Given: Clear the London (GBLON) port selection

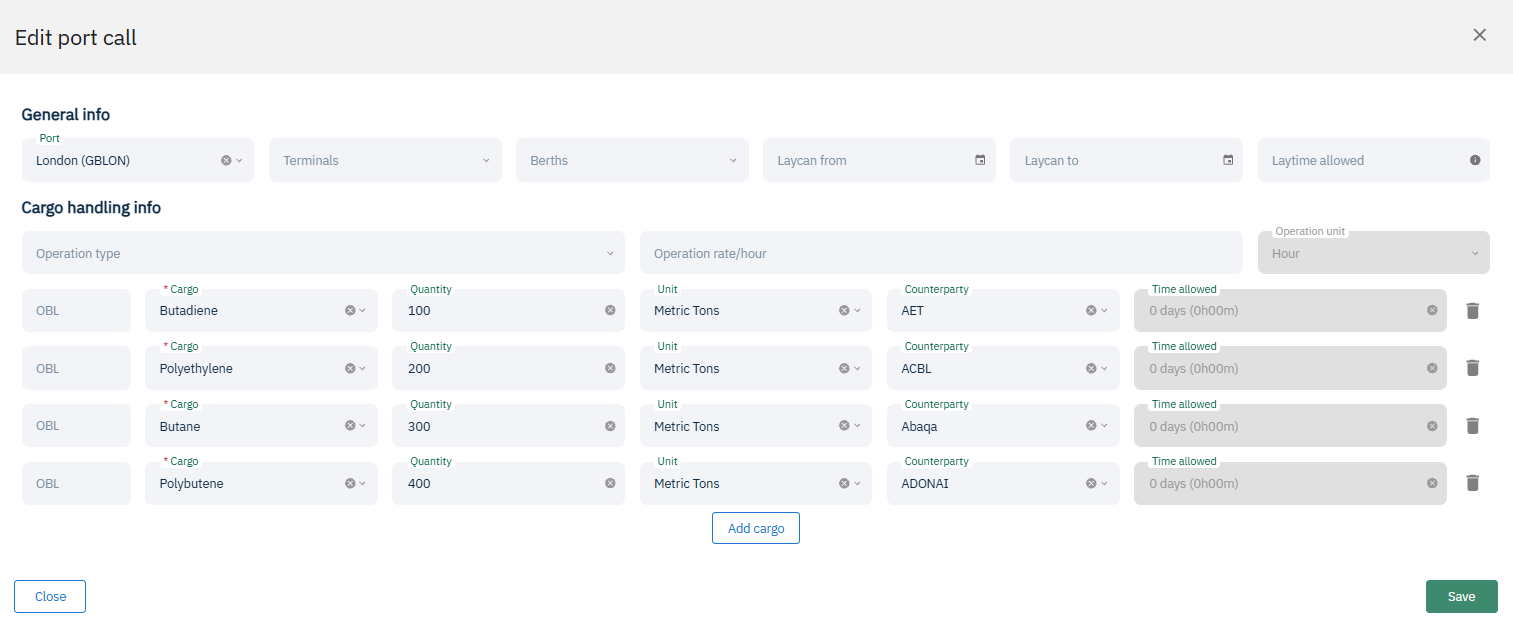Looking at the screenshot, I should 226,160.
